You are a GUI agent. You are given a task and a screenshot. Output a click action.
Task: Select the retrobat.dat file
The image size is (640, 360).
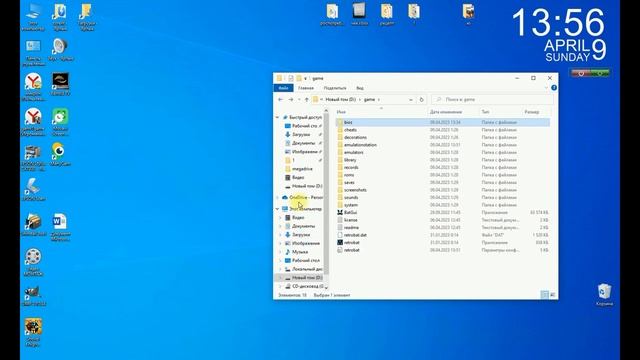click(355, 235)
